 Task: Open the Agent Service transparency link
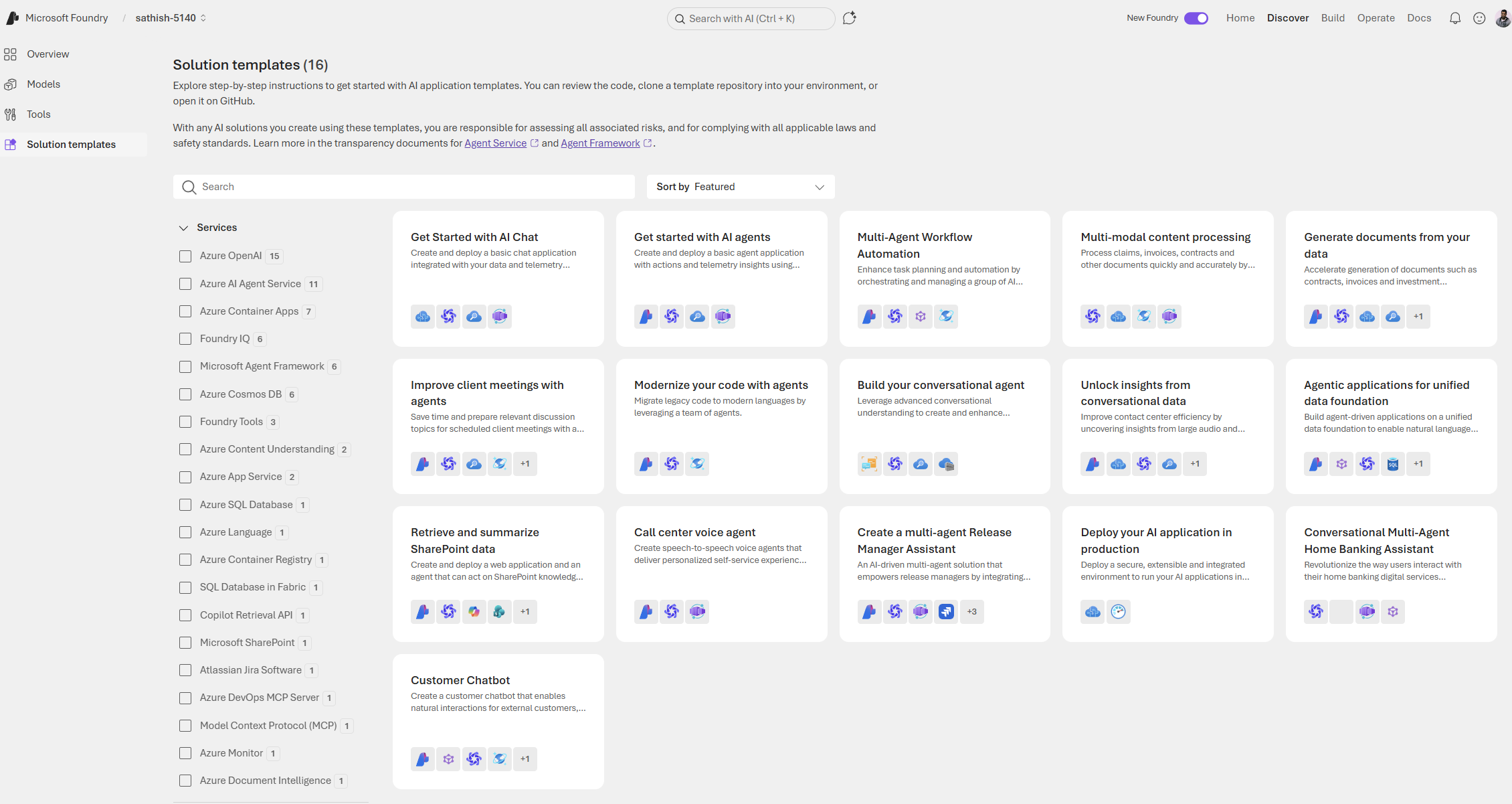pos(495,143)
